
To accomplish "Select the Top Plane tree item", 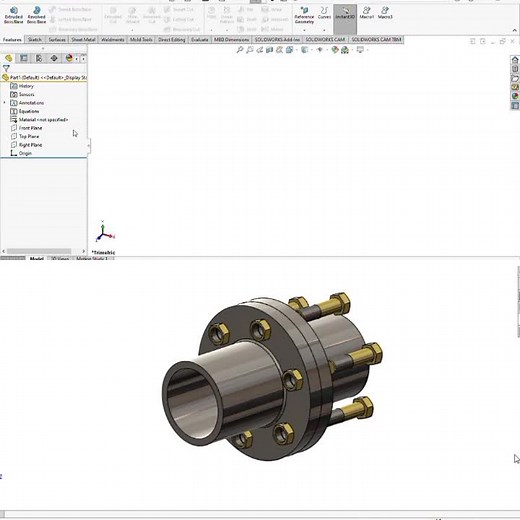I will pyautogui.click(x=25, y=136).
